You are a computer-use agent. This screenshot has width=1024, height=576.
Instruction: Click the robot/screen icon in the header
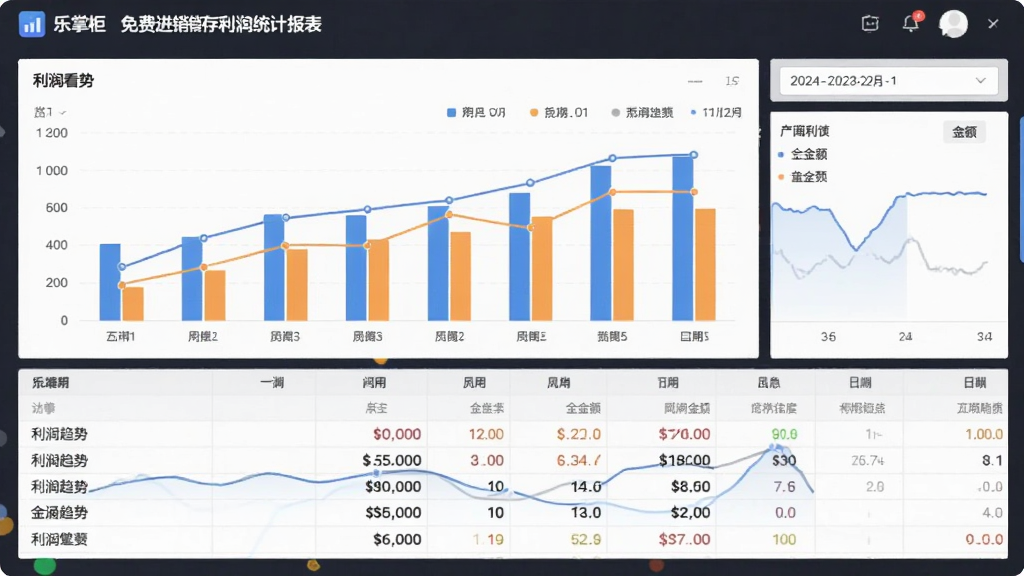coord(870,24)
